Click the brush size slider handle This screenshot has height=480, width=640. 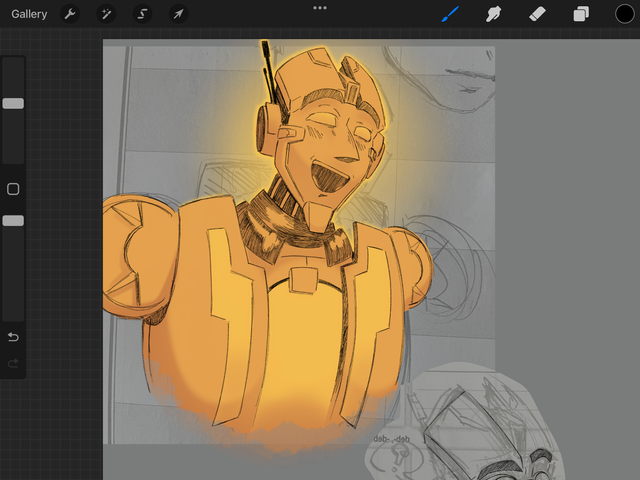(x=13, y=103)
